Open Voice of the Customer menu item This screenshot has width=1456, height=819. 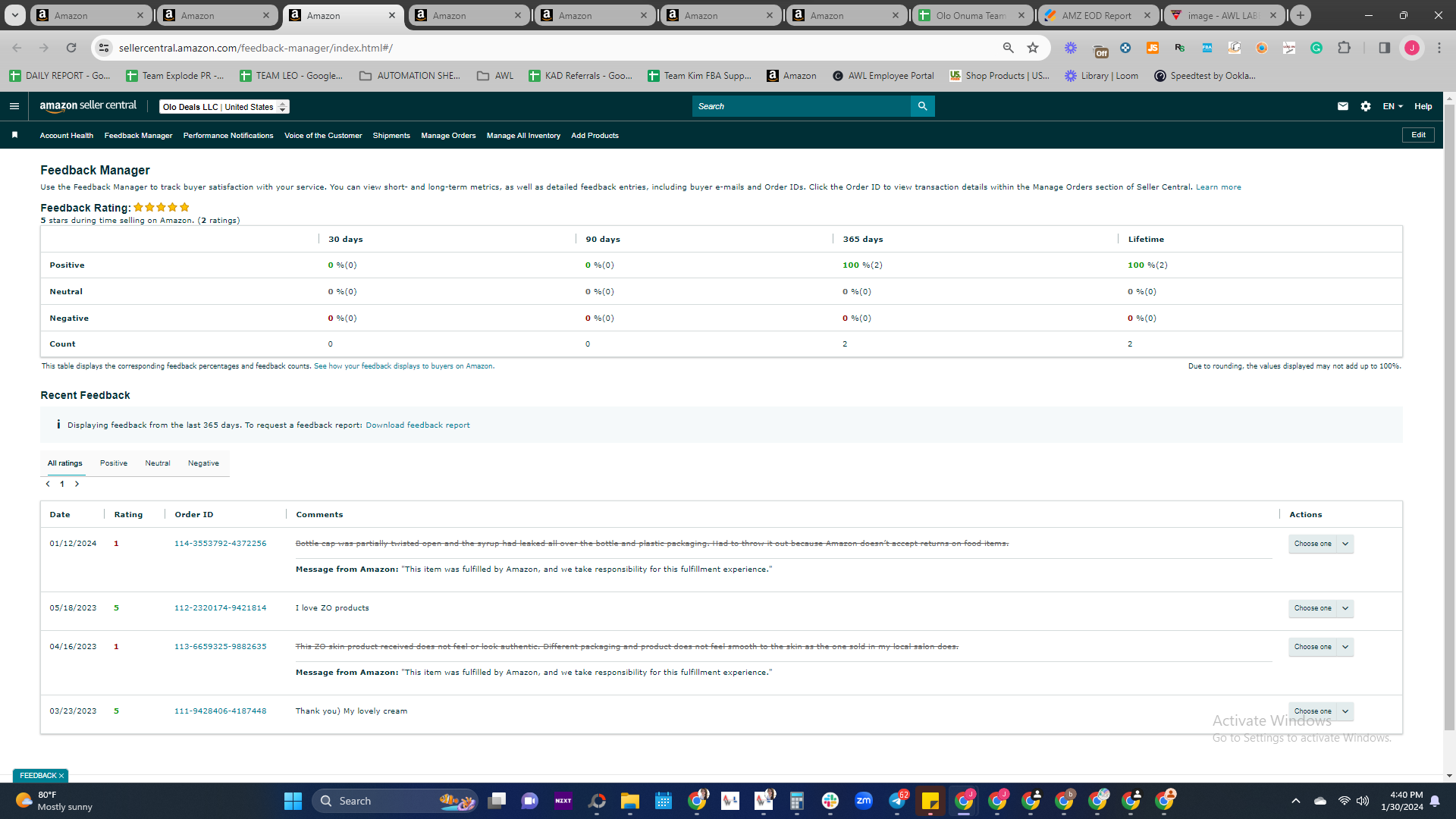tap(323, 136)
